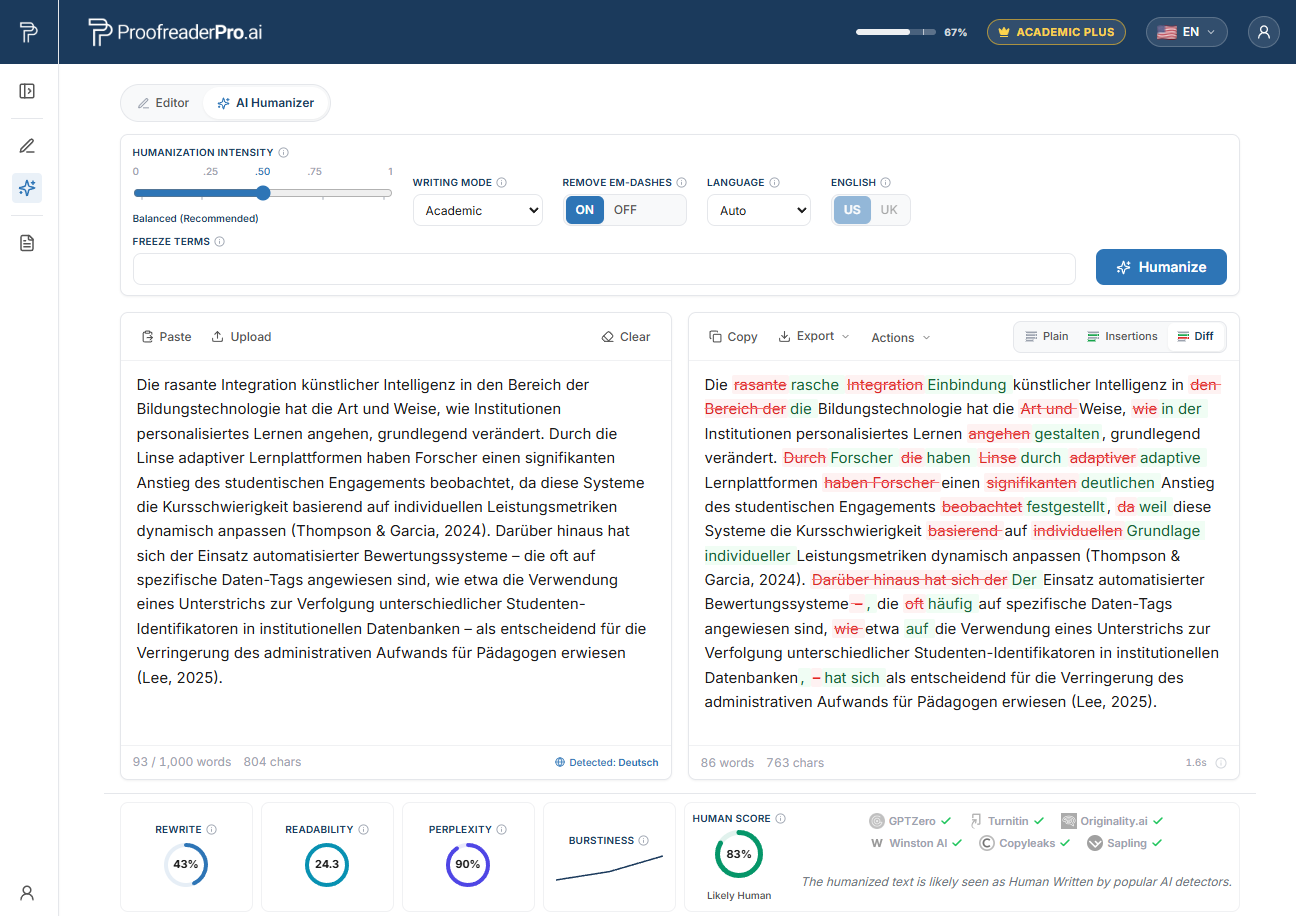Click the "93 / 1,000 words" counter
The width and height of the screenshot is (1296, 916).
(x=182, y=762)
